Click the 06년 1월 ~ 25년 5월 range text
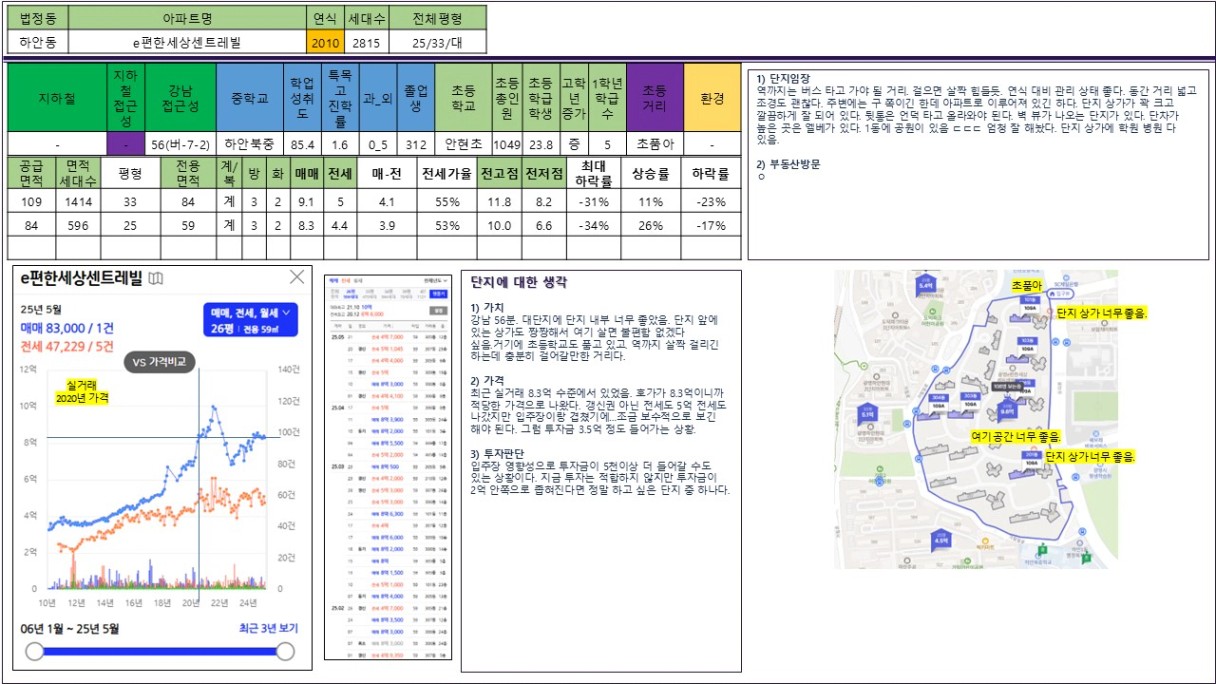The image size is (1216, 684). 70,629
